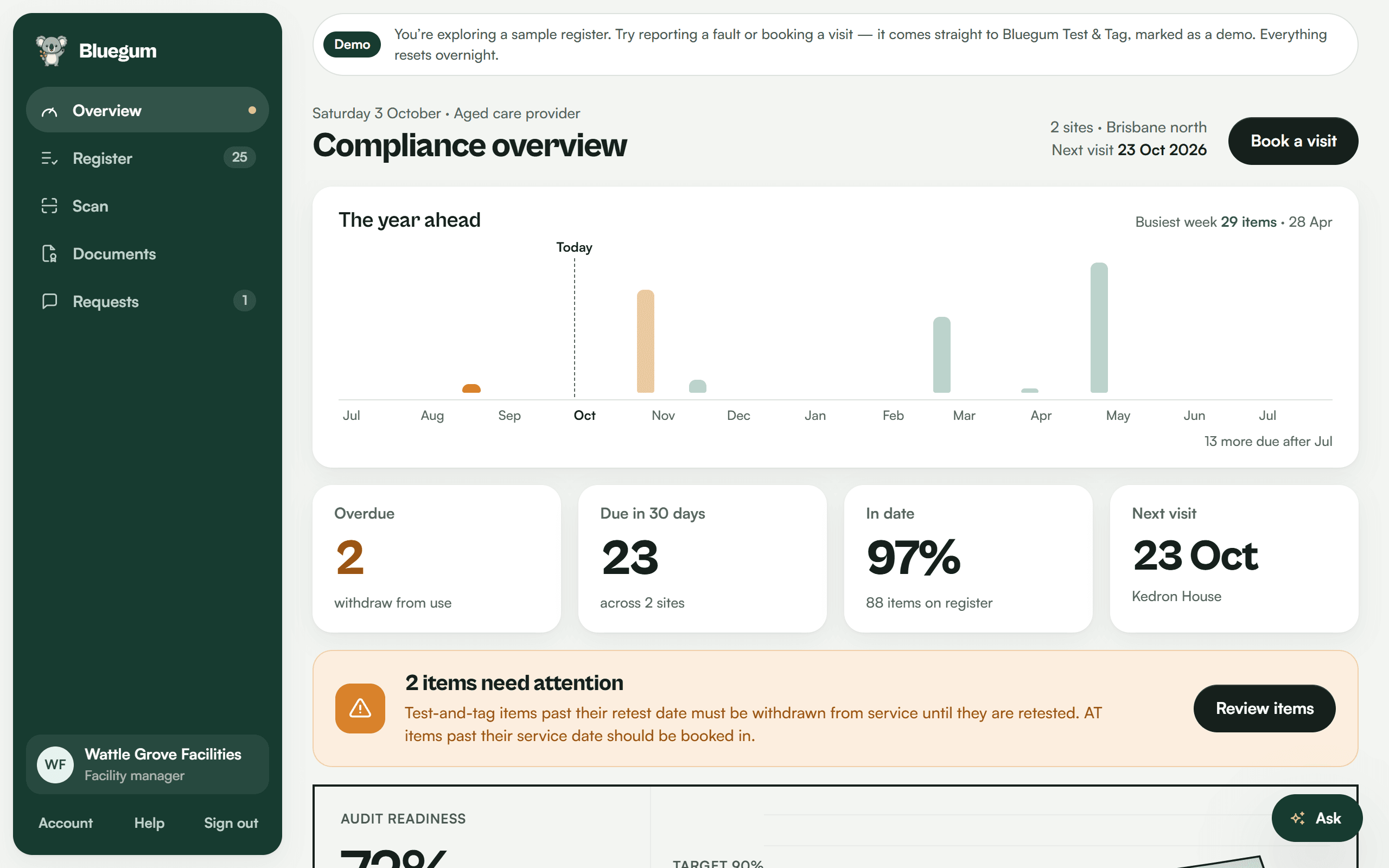Click the Scan barcode icon
The image size is (1389, 868).
(x=49, y=206)
